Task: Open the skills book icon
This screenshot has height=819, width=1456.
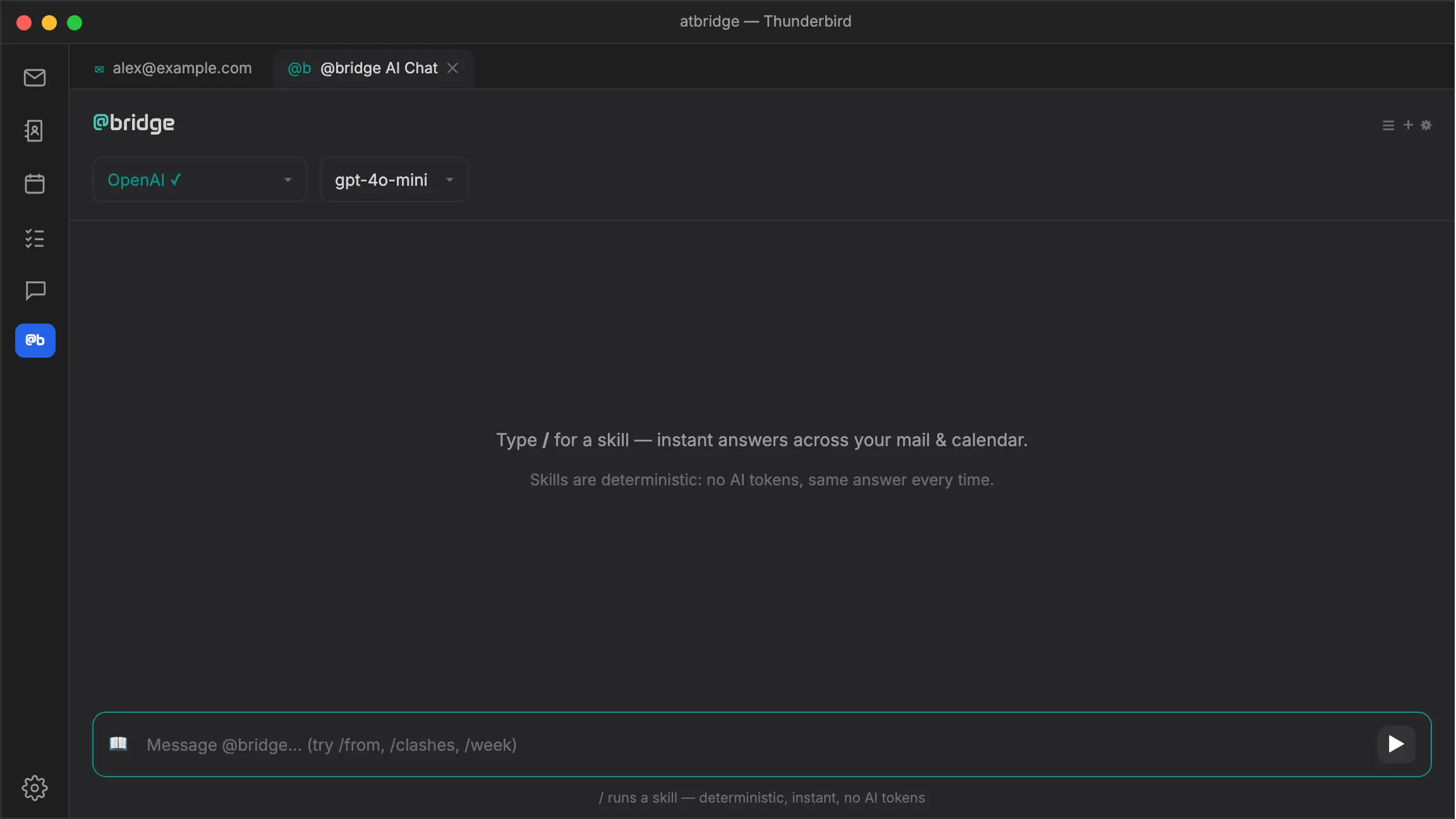Action: pos(118,744)
